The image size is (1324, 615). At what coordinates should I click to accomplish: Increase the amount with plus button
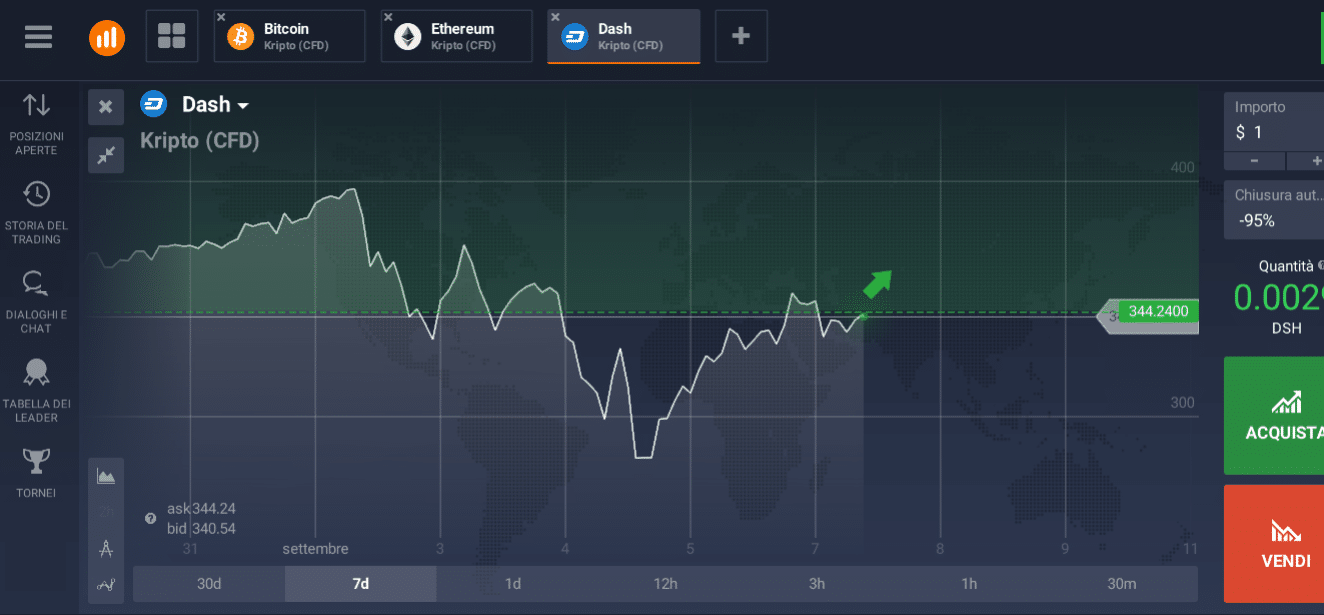coord(1306,161)
